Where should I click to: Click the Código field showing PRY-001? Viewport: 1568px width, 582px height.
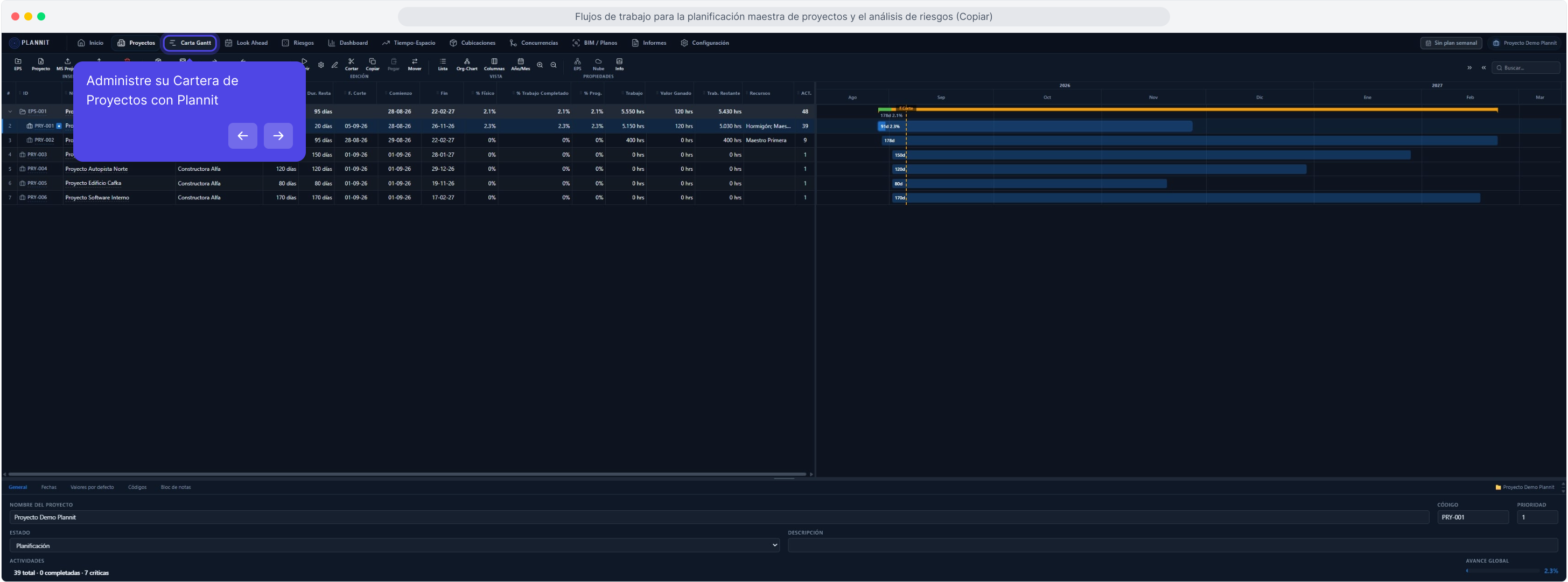1473,517
